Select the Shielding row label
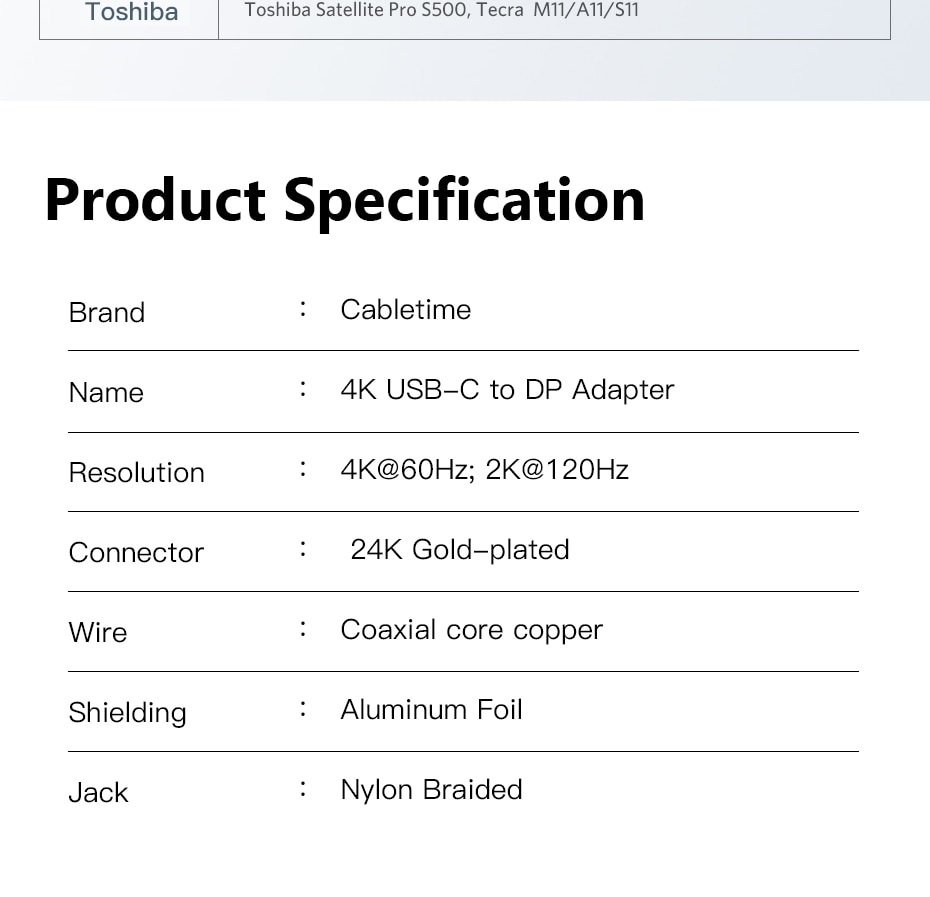Image resolution: width=930 pixels, height=897 pixels. [x=127, y=713]
